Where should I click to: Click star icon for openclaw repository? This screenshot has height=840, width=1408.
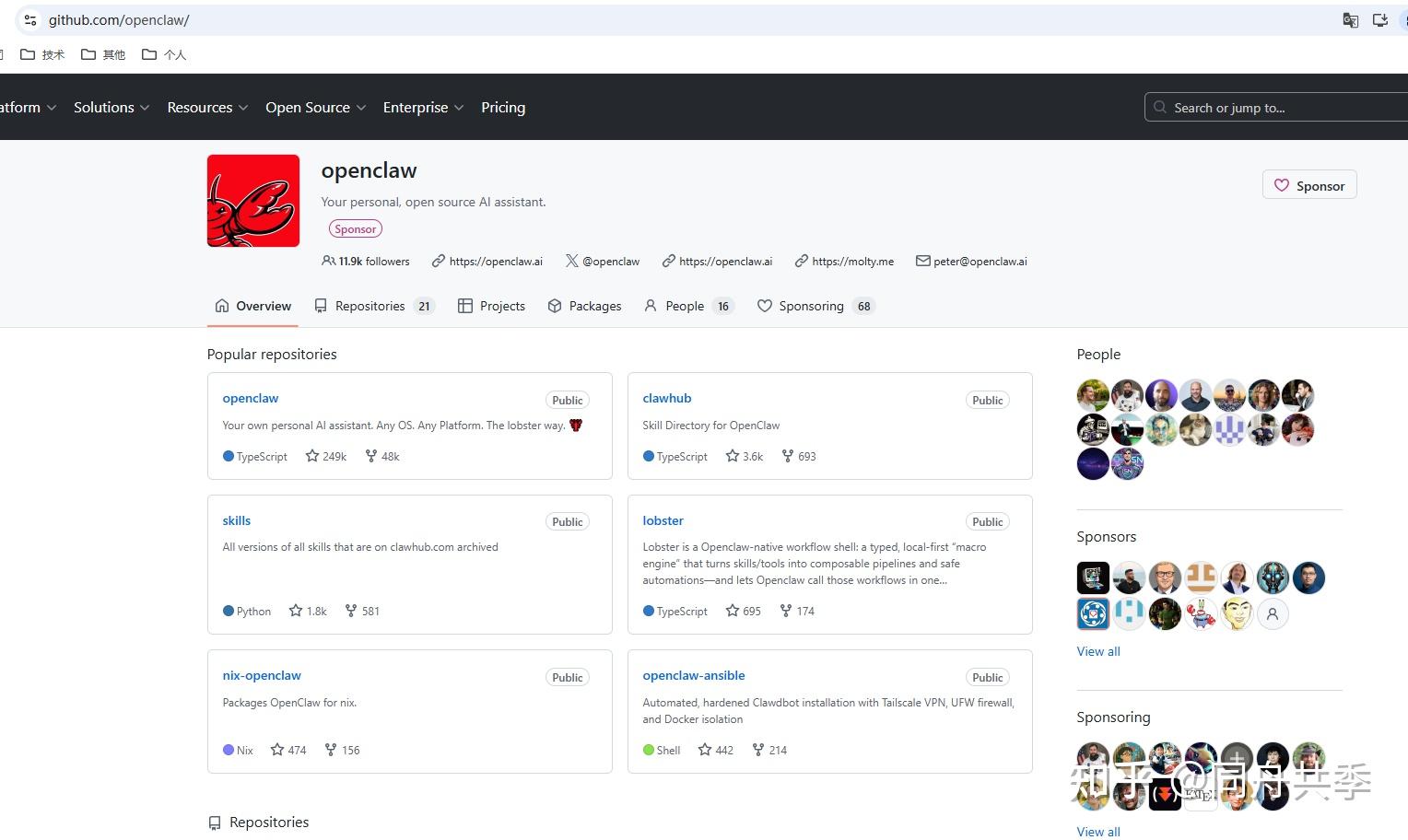pyautogui.click(x=312, y=456)
